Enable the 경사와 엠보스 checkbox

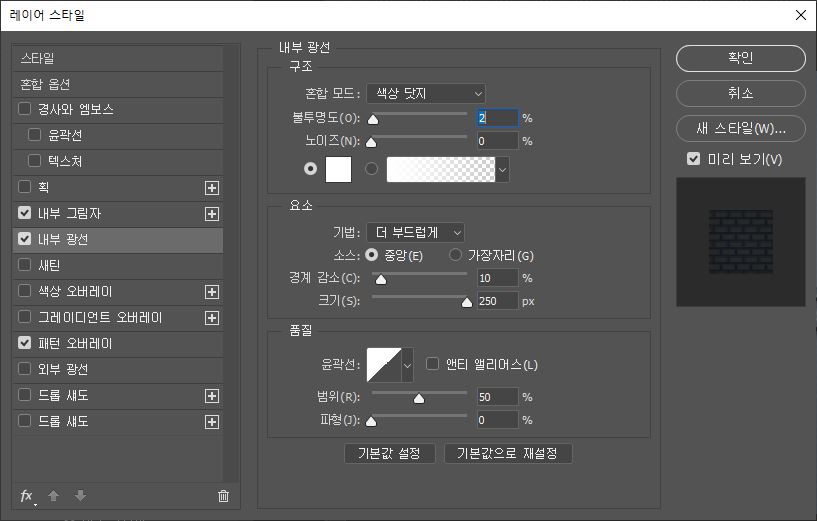tap(24, 109)
